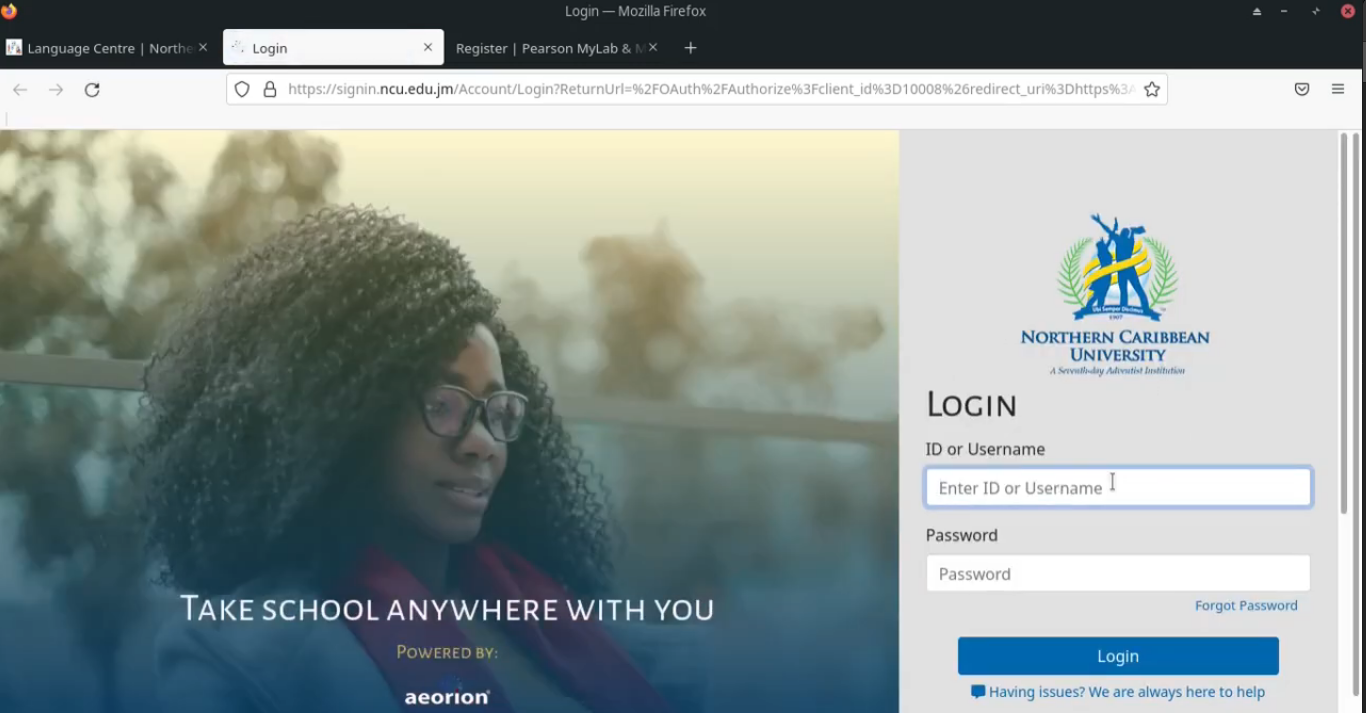Click the address bar URL
This screenshot has height=713, width=1366.
click(x=700, y=89)
